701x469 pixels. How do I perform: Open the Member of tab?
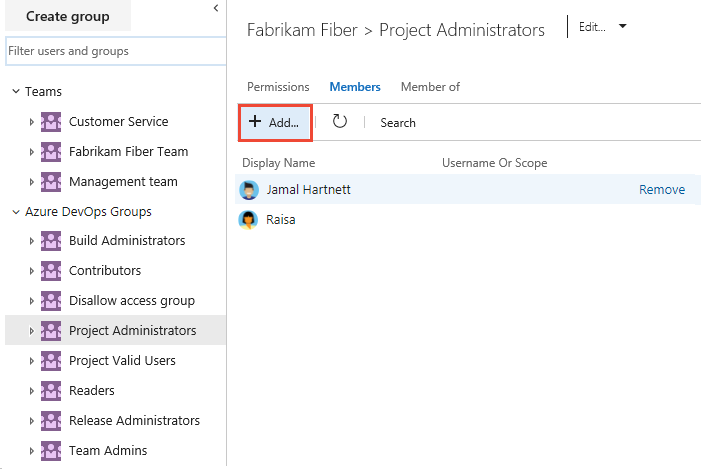tap(430, 87)
